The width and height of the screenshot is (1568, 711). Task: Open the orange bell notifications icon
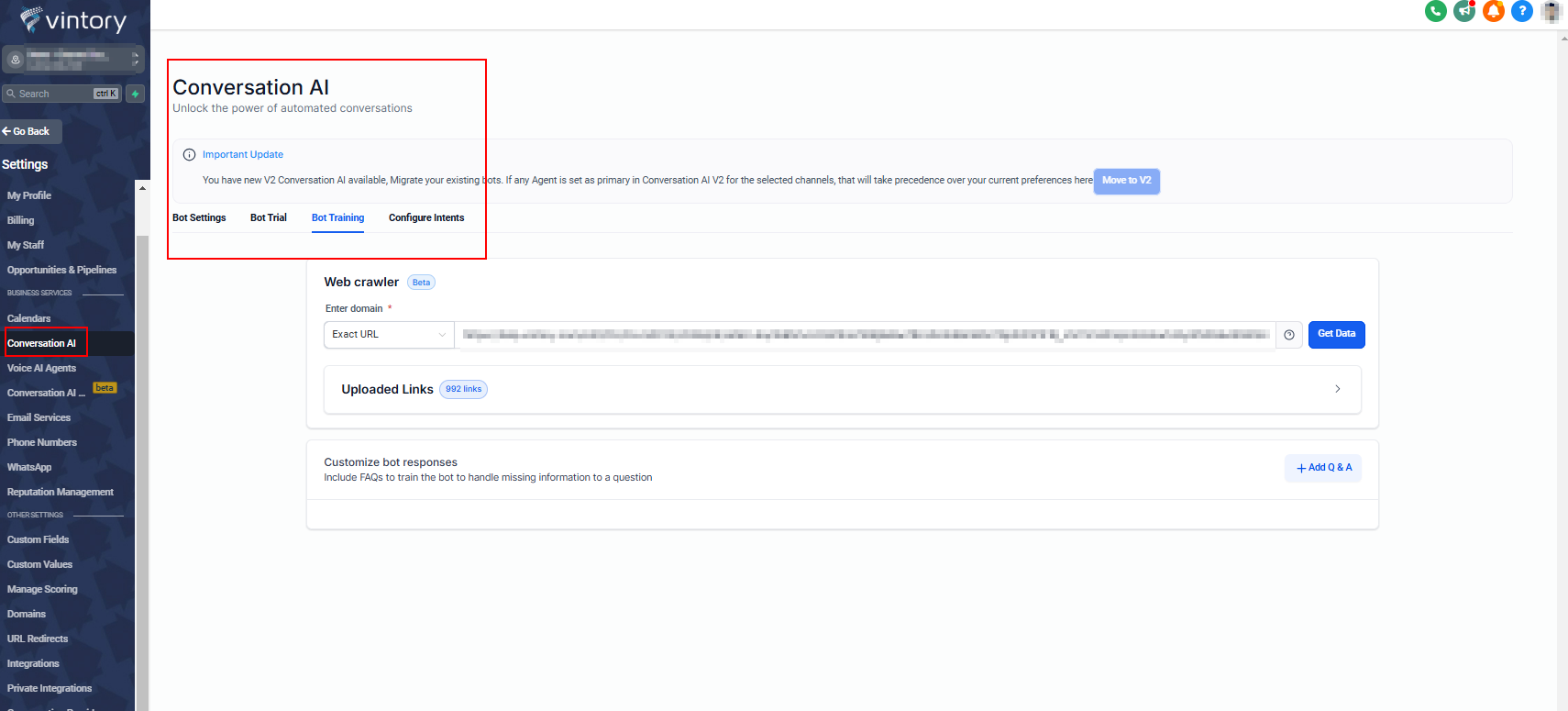[1494, 11]
